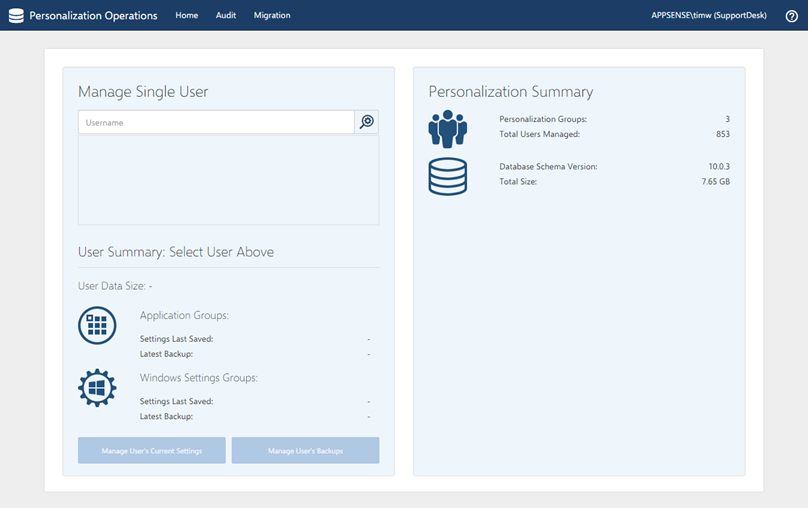Select the Windows Settings Groups gear icon
Image resolution: width=808 pixels, height=508 pixels.
coord(97,388)
